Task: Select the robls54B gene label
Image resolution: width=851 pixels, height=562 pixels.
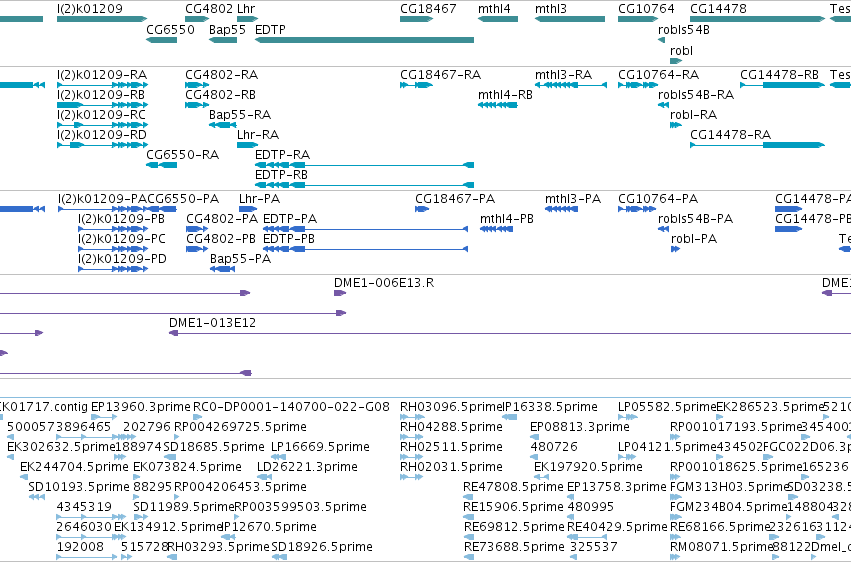Action: tap(683, 29)
